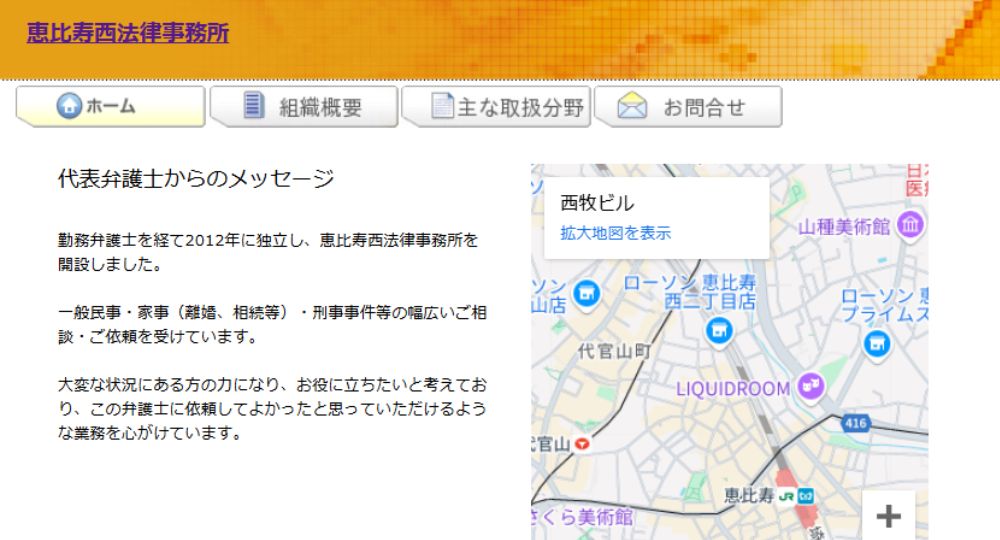
Task: Click the page icon beside 主な取扱分野
Action: click(x=442, y=106)
